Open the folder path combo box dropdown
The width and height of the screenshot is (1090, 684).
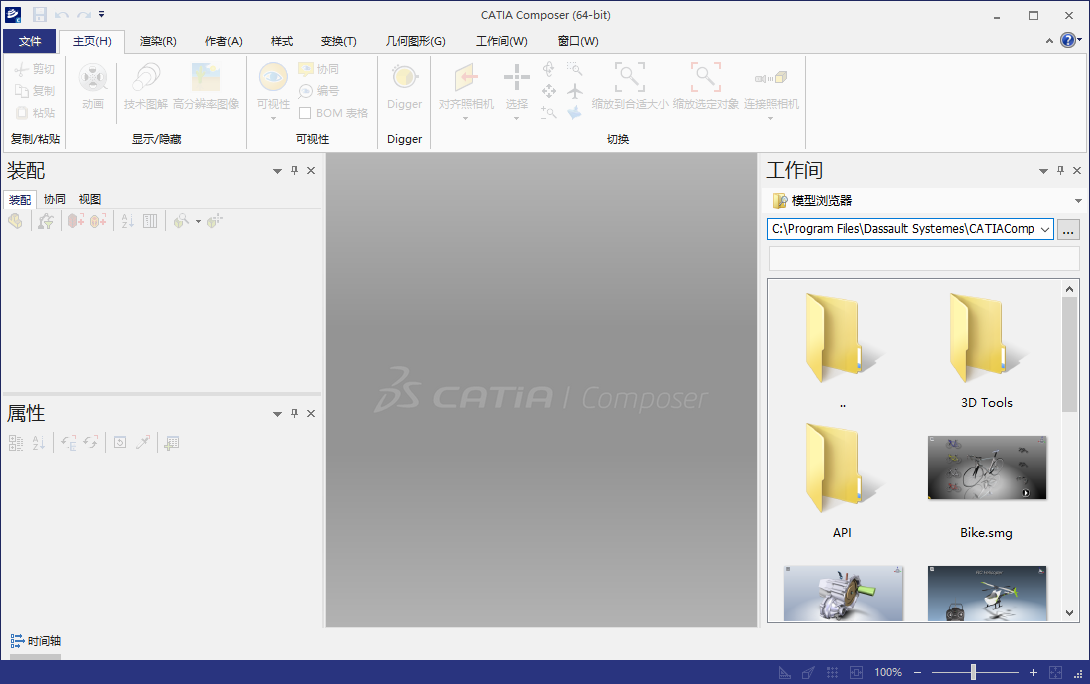1045,229
